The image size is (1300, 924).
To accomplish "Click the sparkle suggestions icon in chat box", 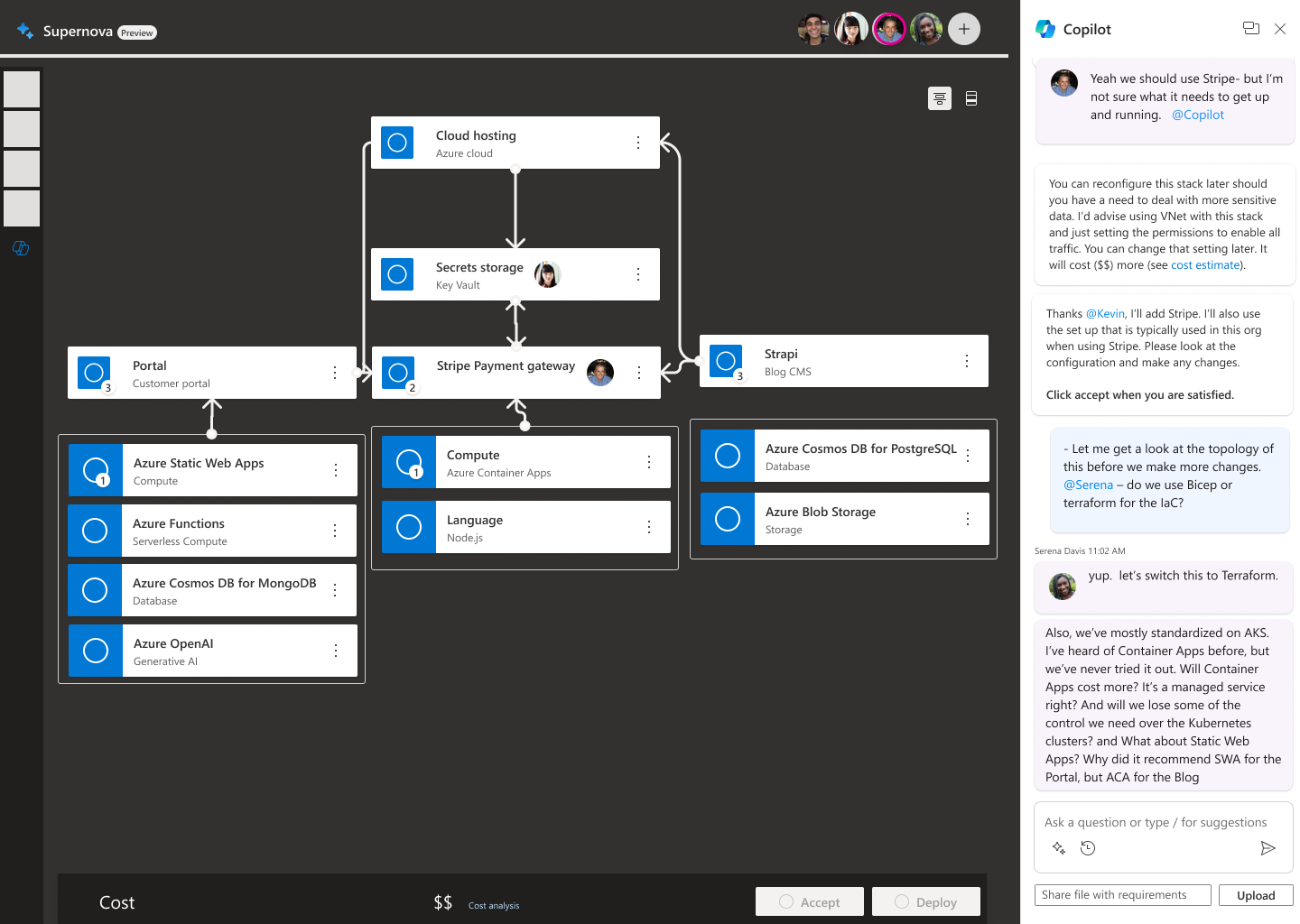I will [1059, 848].
